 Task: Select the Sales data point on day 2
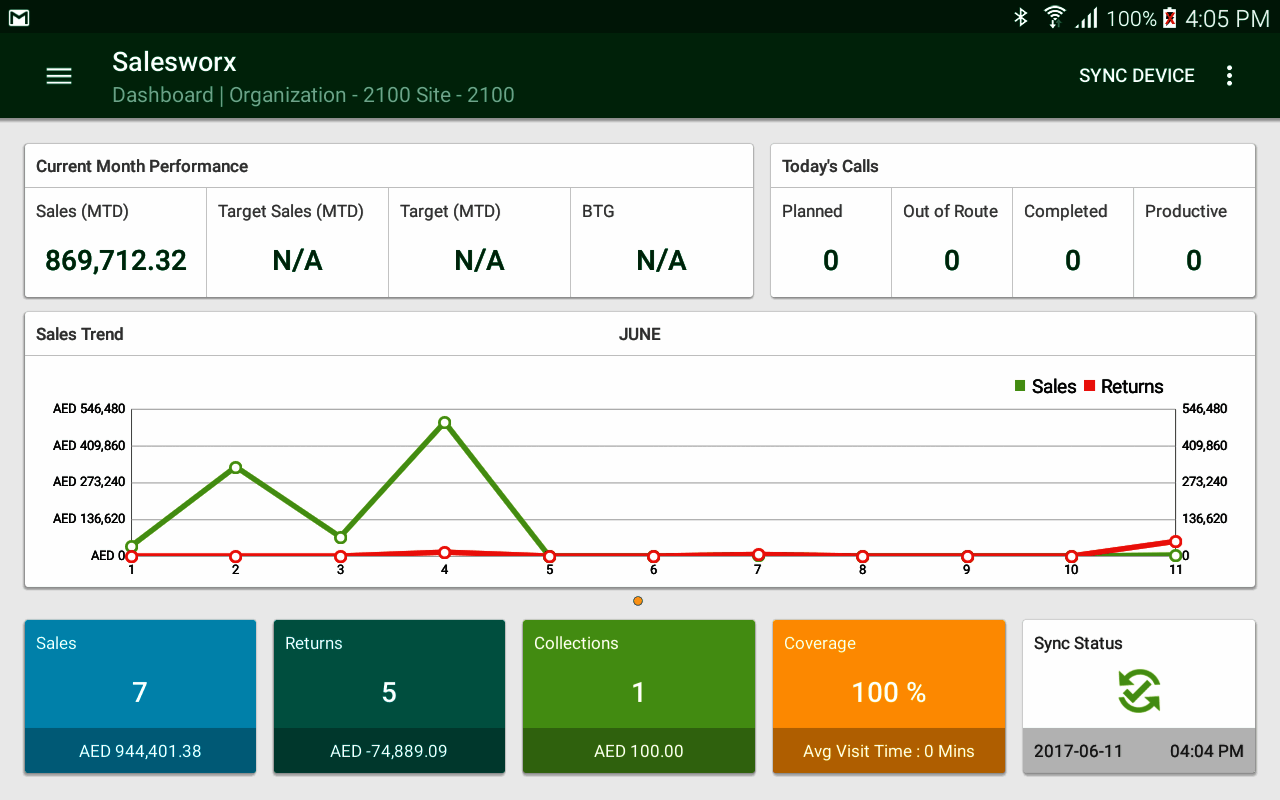point(236,467)
